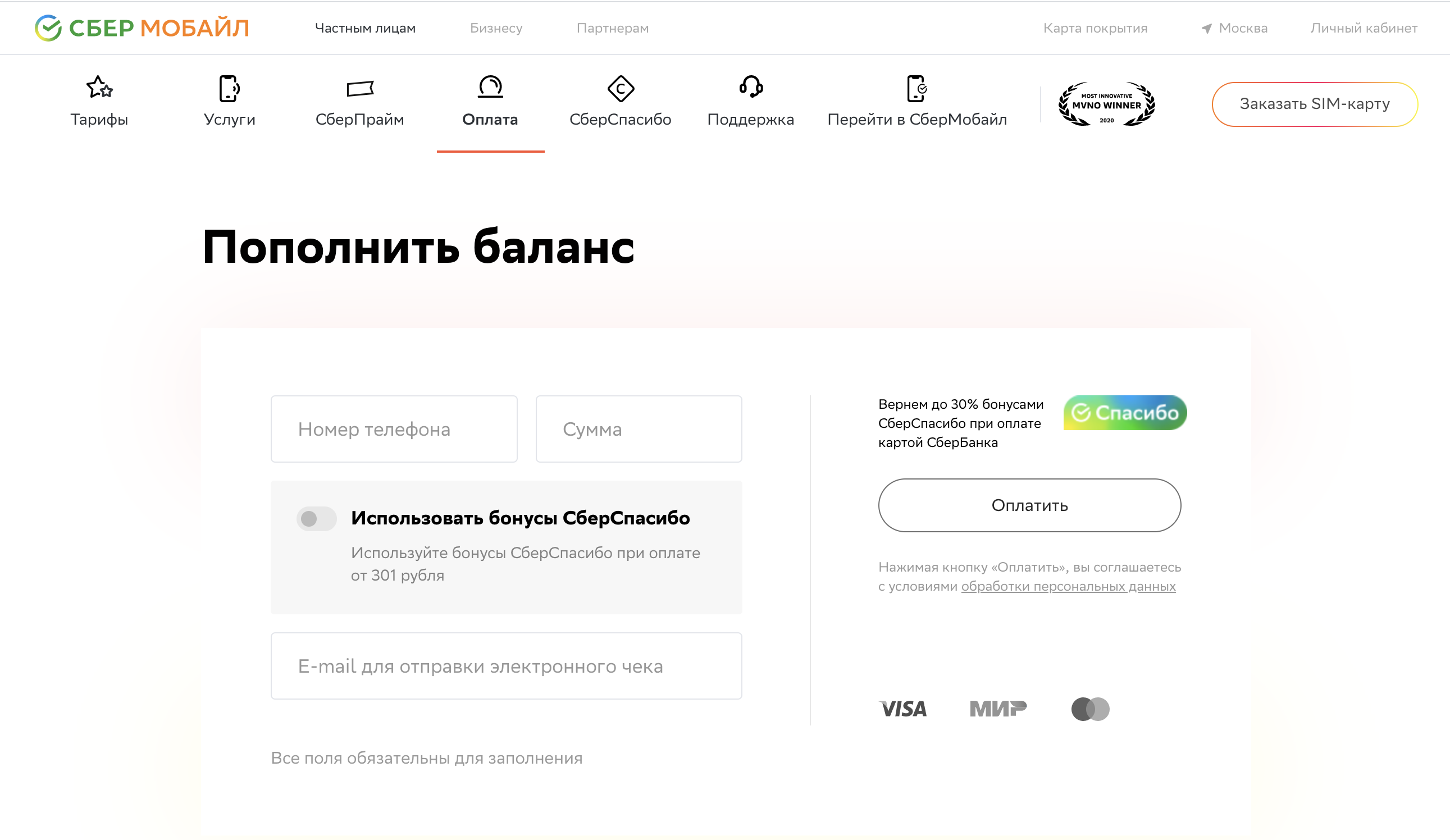
Task: Click the Тарифы star icon
Action: click(99, 87)
